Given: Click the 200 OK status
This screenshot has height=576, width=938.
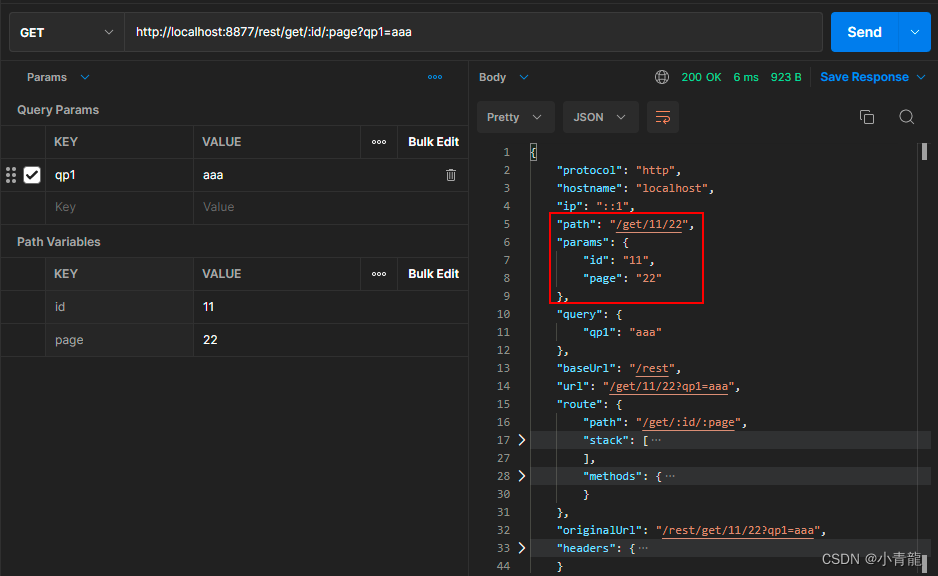Looking at the screenshot, I should click(701, 77).
